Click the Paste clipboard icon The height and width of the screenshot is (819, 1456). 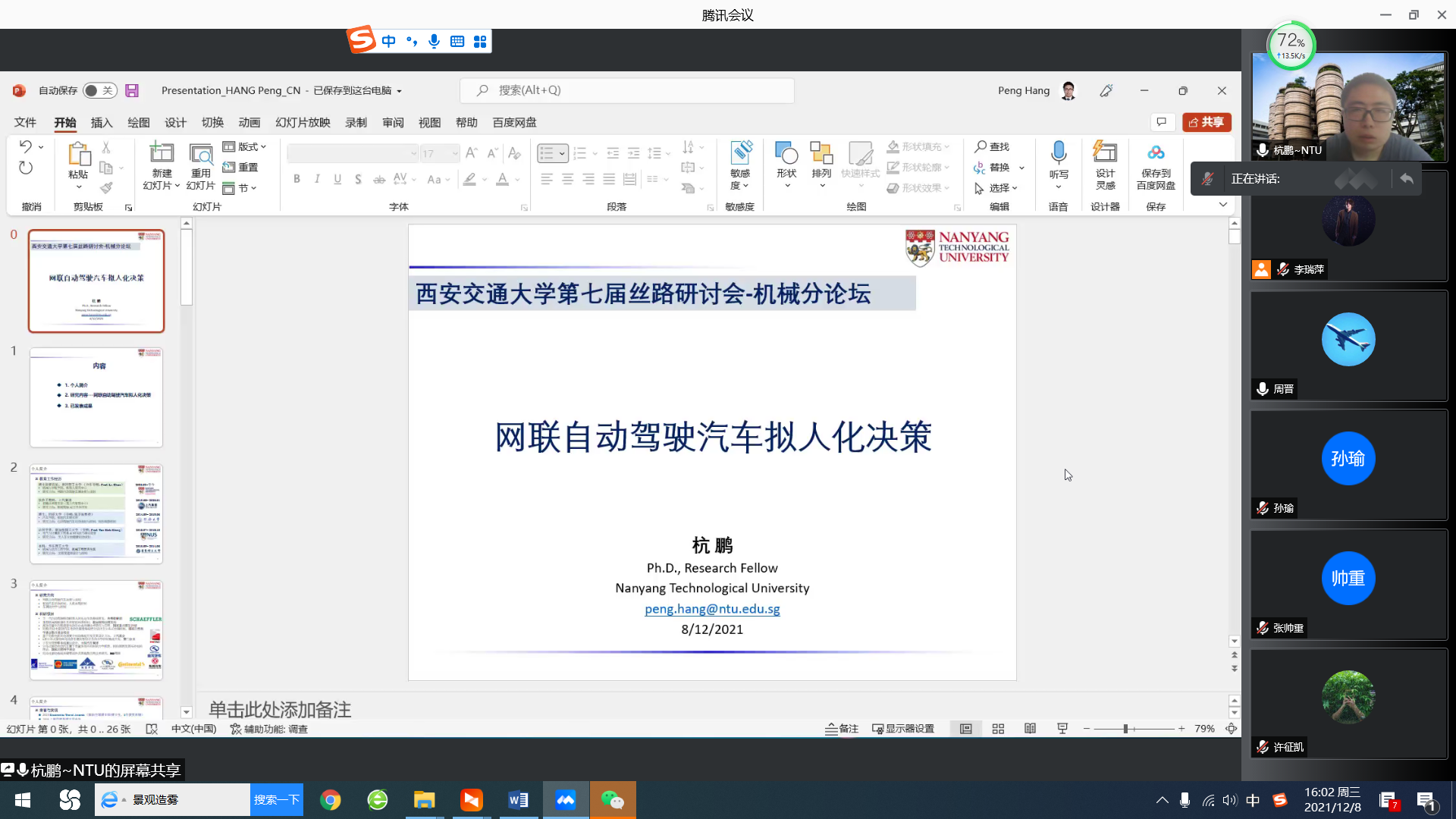coord(78,154)
